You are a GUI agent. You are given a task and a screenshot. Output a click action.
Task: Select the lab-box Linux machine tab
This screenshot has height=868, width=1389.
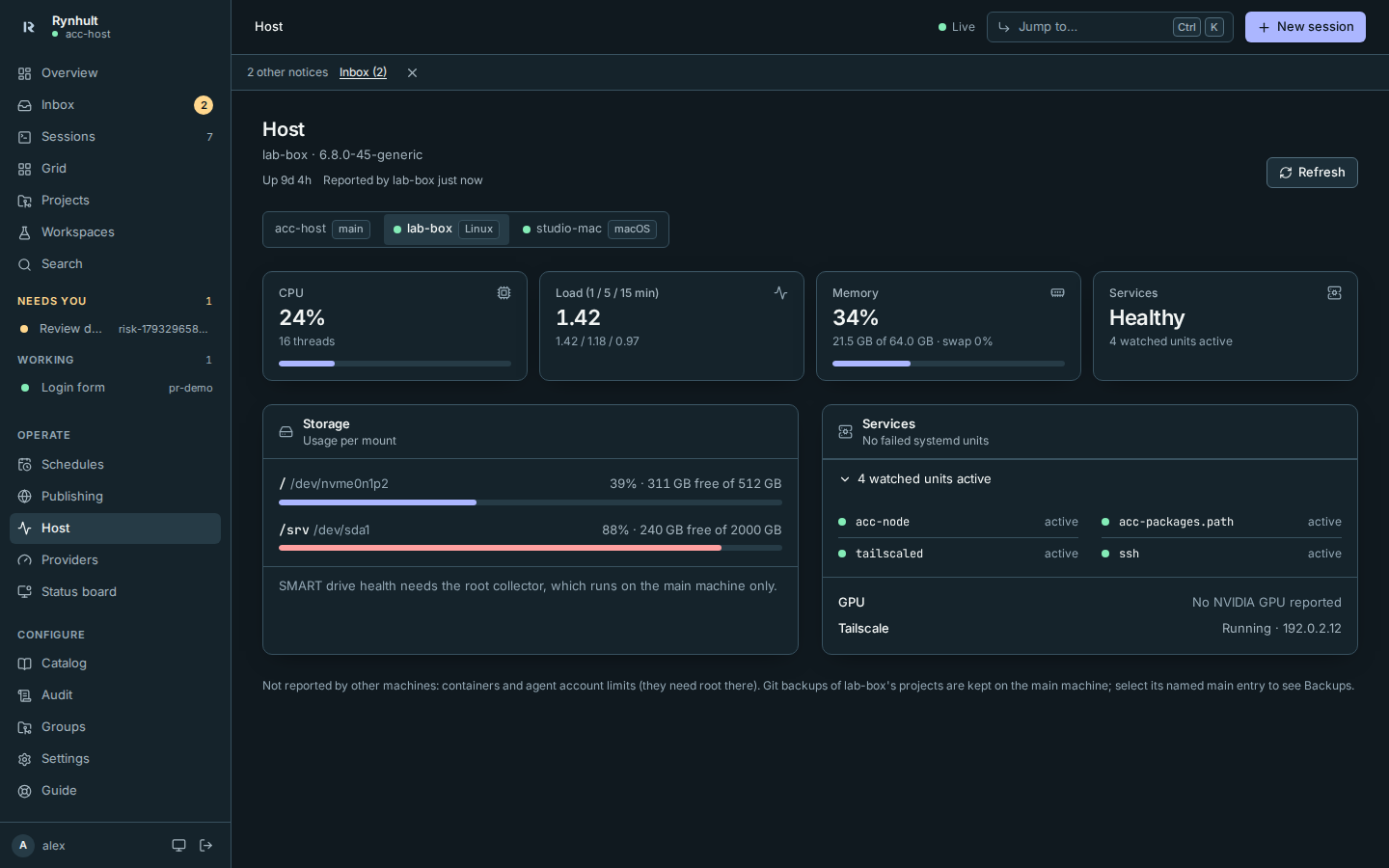point(447,230)
